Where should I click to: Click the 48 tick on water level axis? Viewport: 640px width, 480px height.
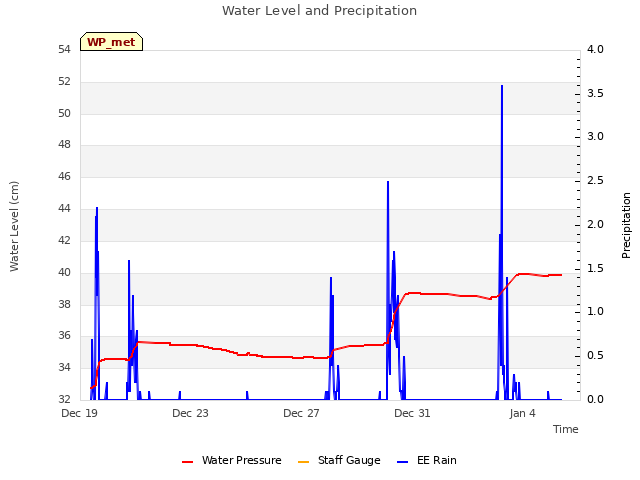click(x=64, y=144)
